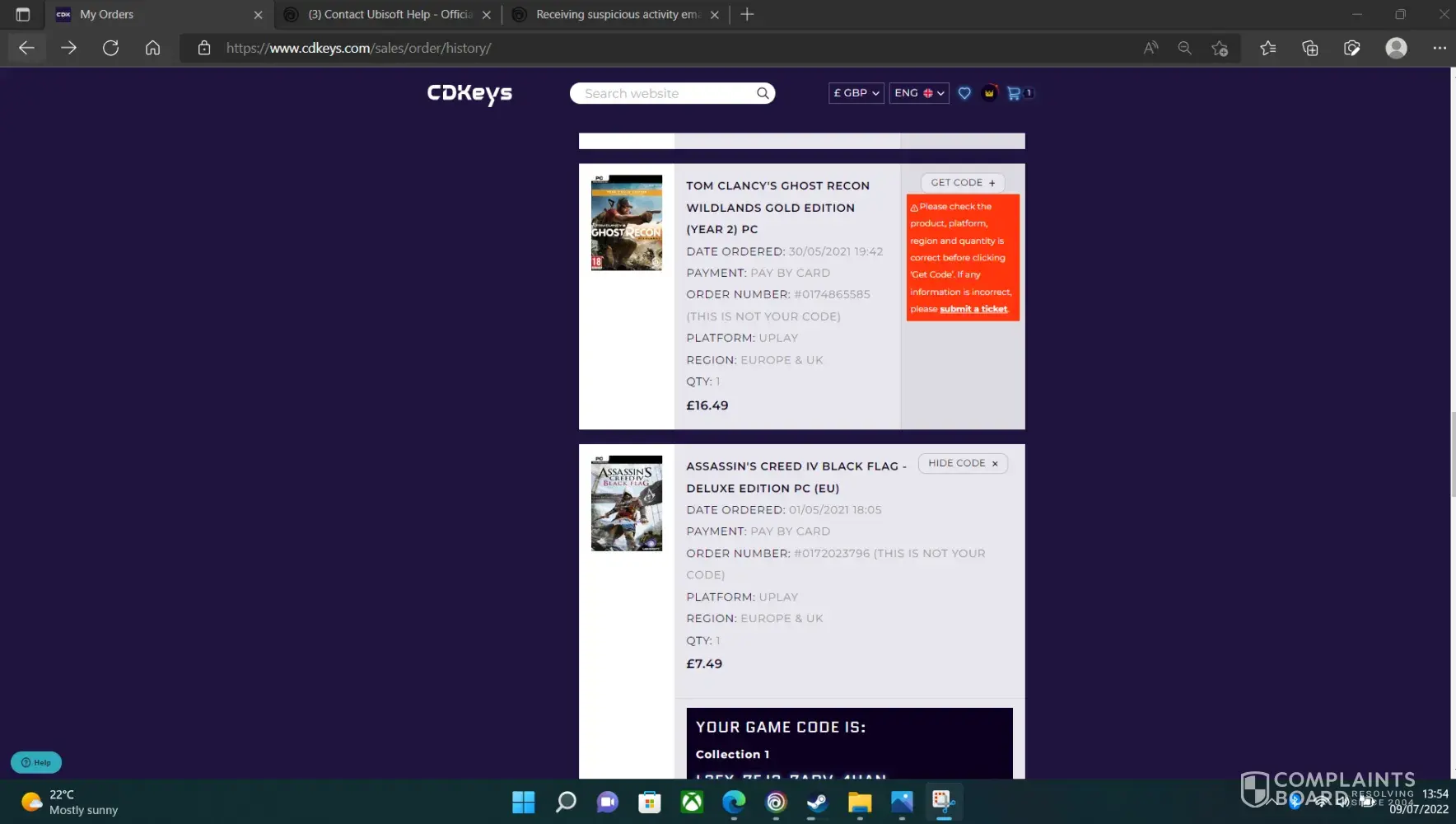1456x824 pixels.
Task: Click the CDKeys logo
Action: 469,94
